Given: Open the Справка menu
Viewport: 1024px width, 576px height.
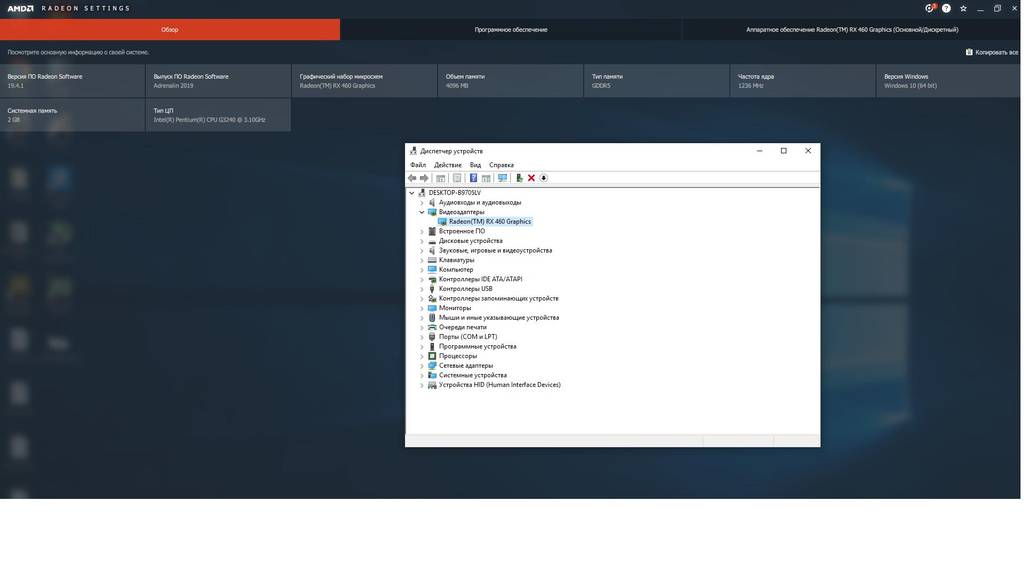Looking at the screenshot, I should click(x=502, y=165).
